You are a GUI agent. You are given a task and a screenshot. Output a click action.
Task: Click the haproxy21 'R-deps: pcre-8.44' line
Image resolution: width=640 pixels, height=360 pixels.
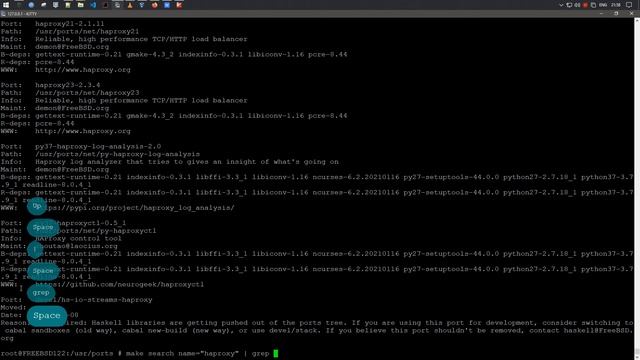pos(38,62)
